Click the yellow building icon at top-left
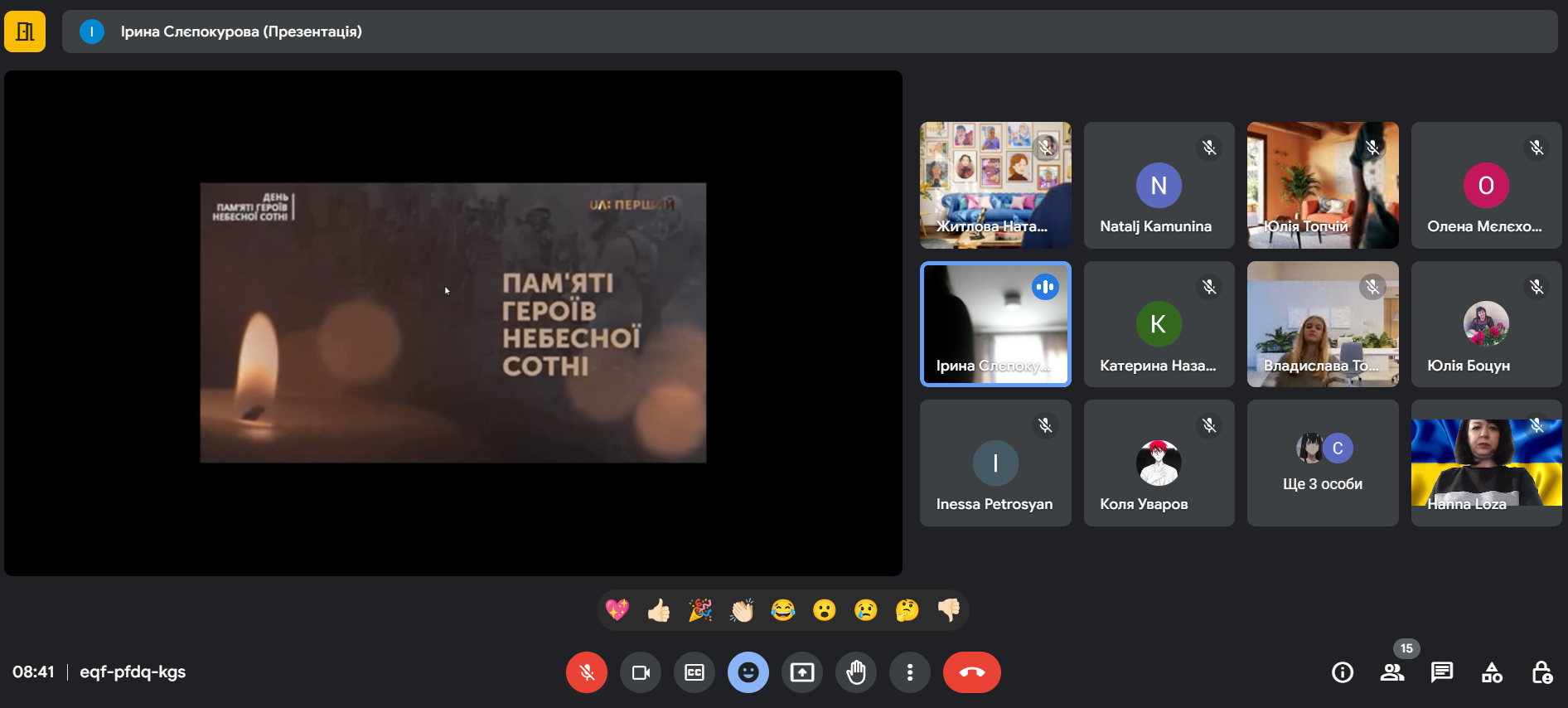1568x708 pixels. point(25,32)
